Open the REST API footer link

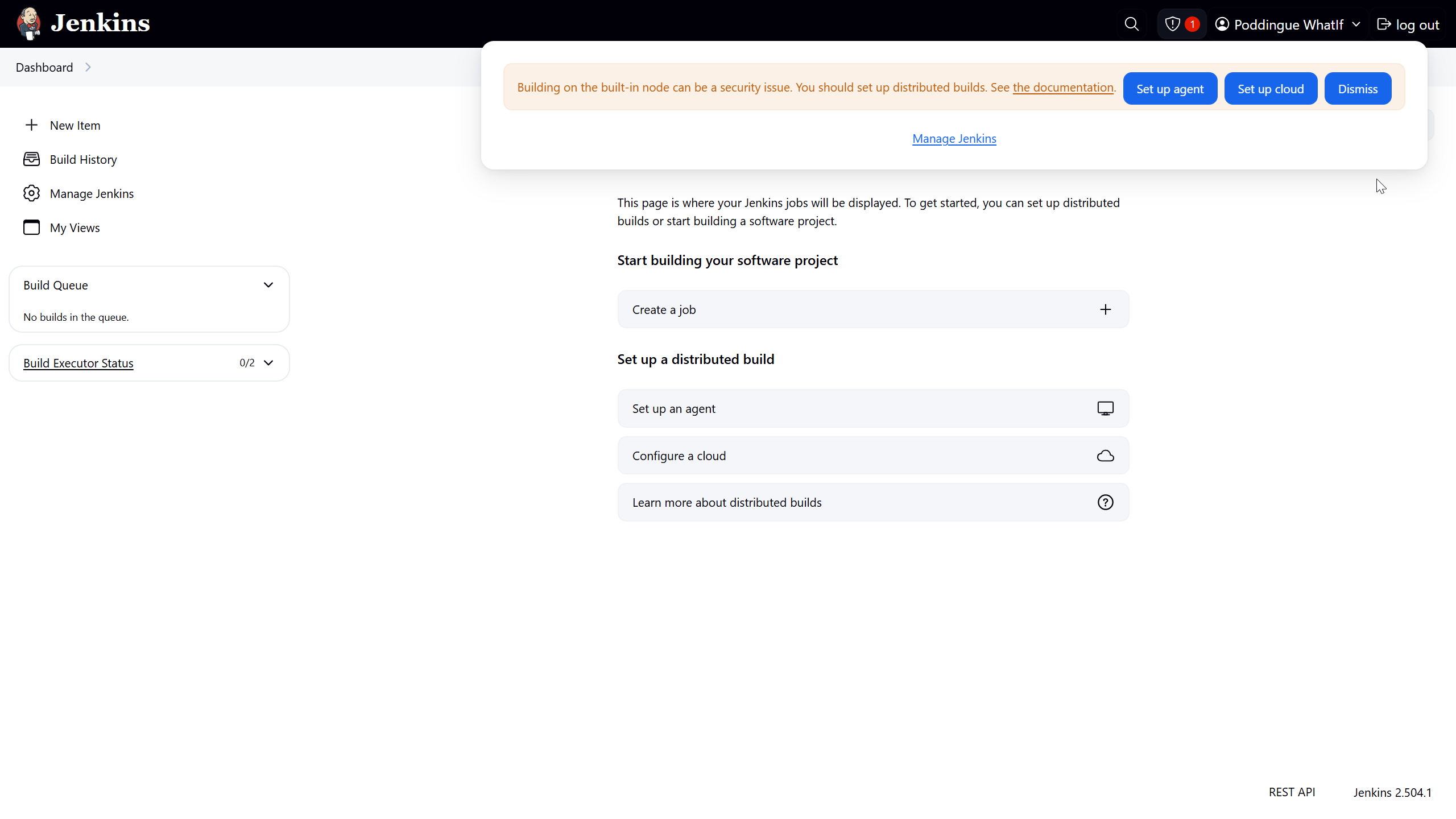pyautogui.click(x=1292, y=792)
